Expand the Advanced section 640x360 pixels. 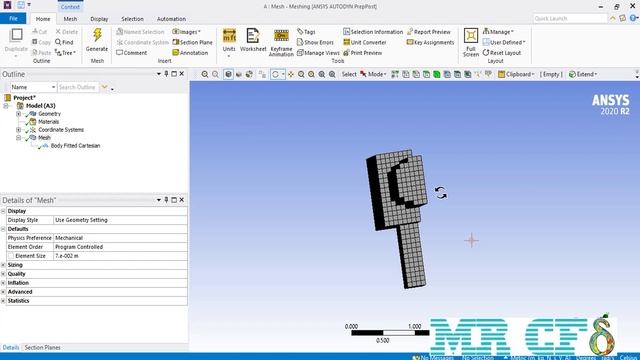click(3, 292)
